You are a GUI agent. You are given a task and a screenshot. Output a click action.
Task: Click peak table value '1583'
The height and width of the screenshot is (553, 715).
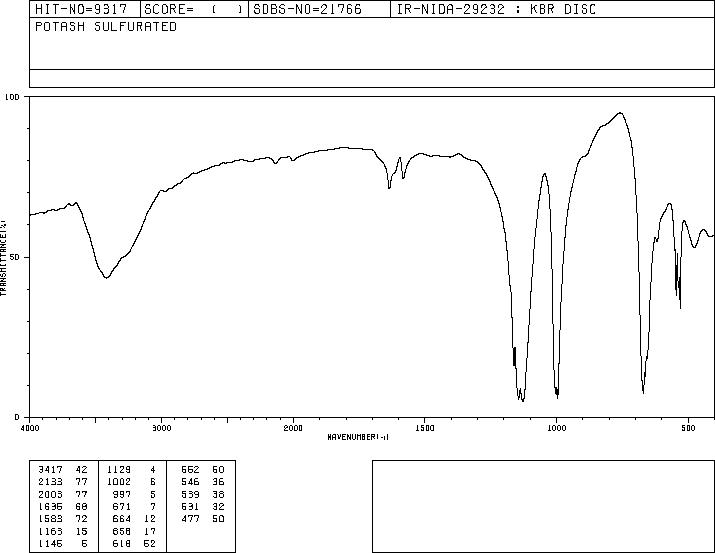click(x=50, y=519)
